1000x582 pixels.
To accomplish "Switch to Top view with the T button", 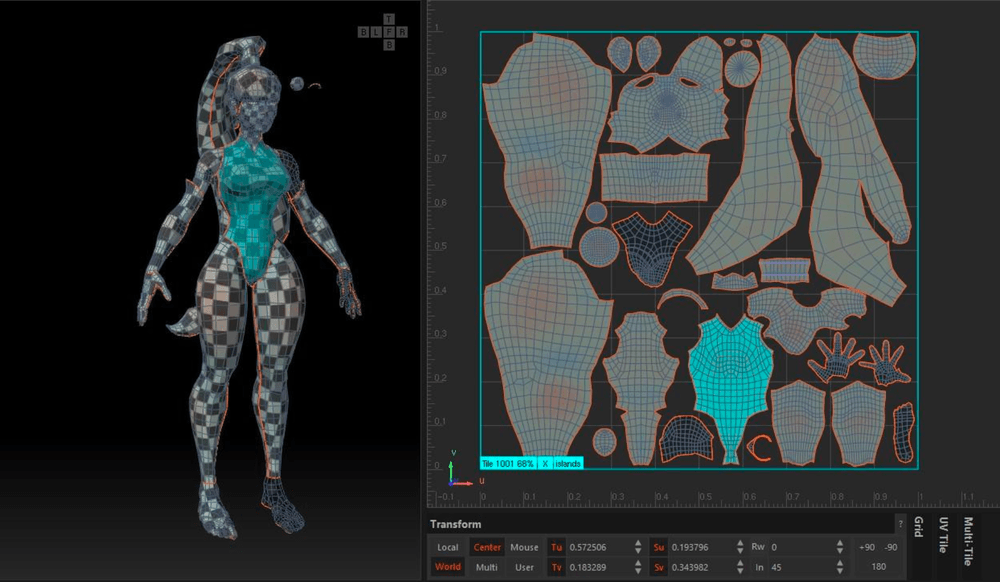I will (x=388, y=21).
